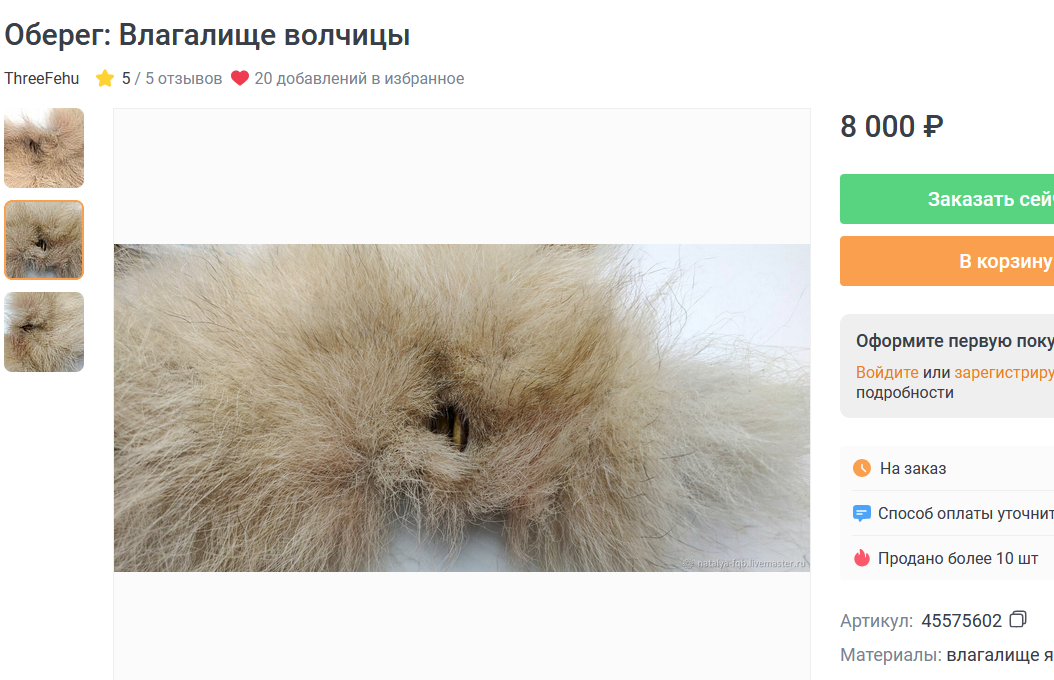
Task: Follow the Войдите login link
Action: (x=887, y=372)
